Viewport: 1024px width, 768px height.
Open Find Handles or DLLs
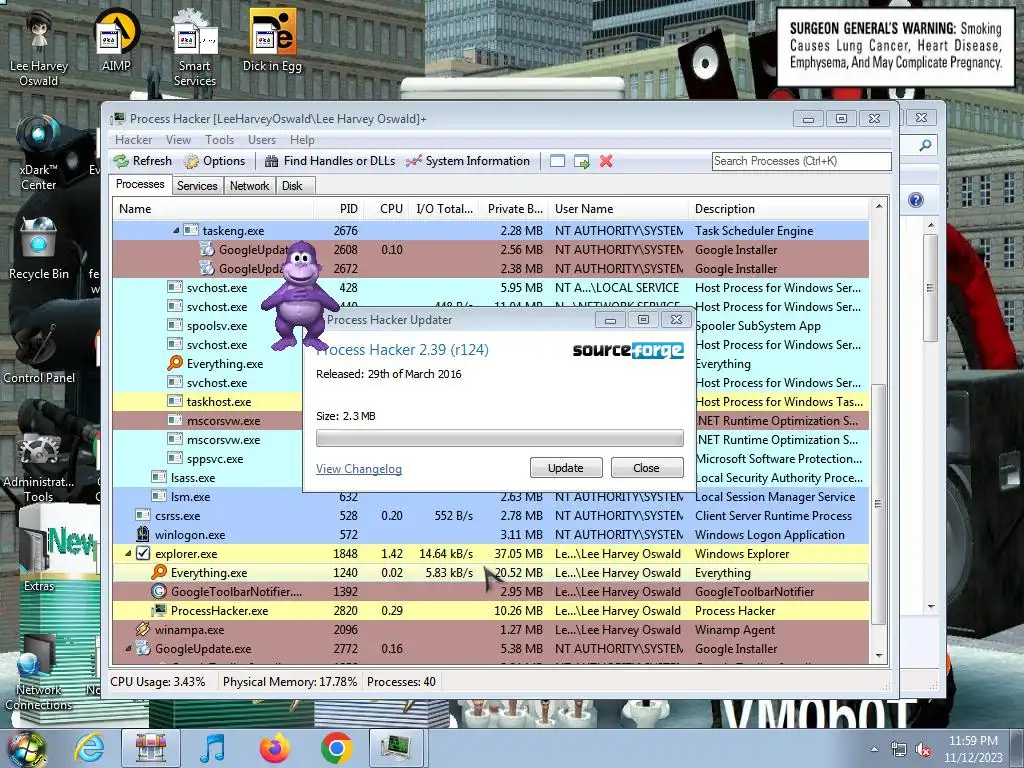tap(330, 161)
